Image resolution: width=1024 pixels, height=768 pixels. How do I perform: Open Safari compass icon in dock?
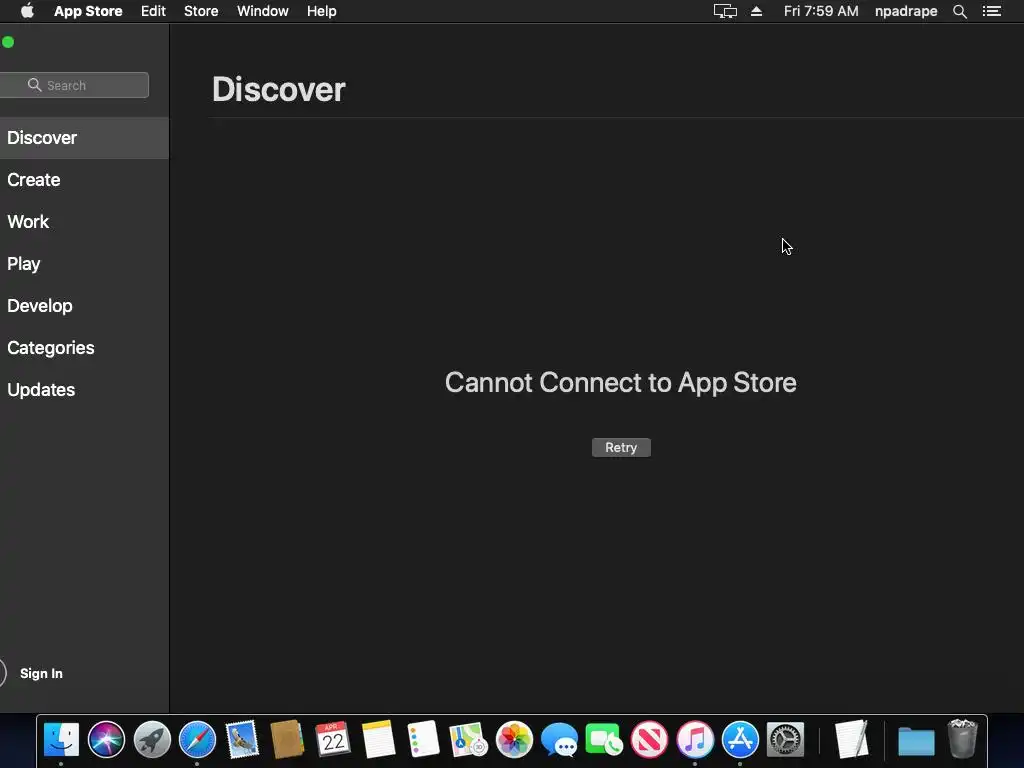click(197, 740)
